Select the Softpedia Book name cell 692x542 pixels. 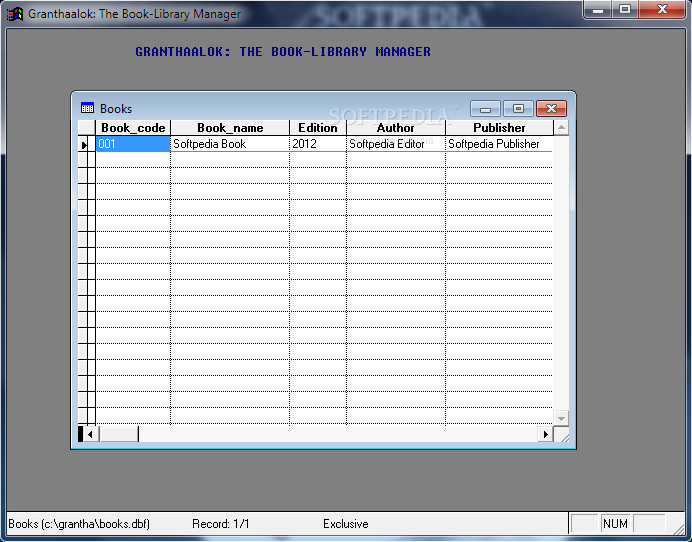pos(230,144)
